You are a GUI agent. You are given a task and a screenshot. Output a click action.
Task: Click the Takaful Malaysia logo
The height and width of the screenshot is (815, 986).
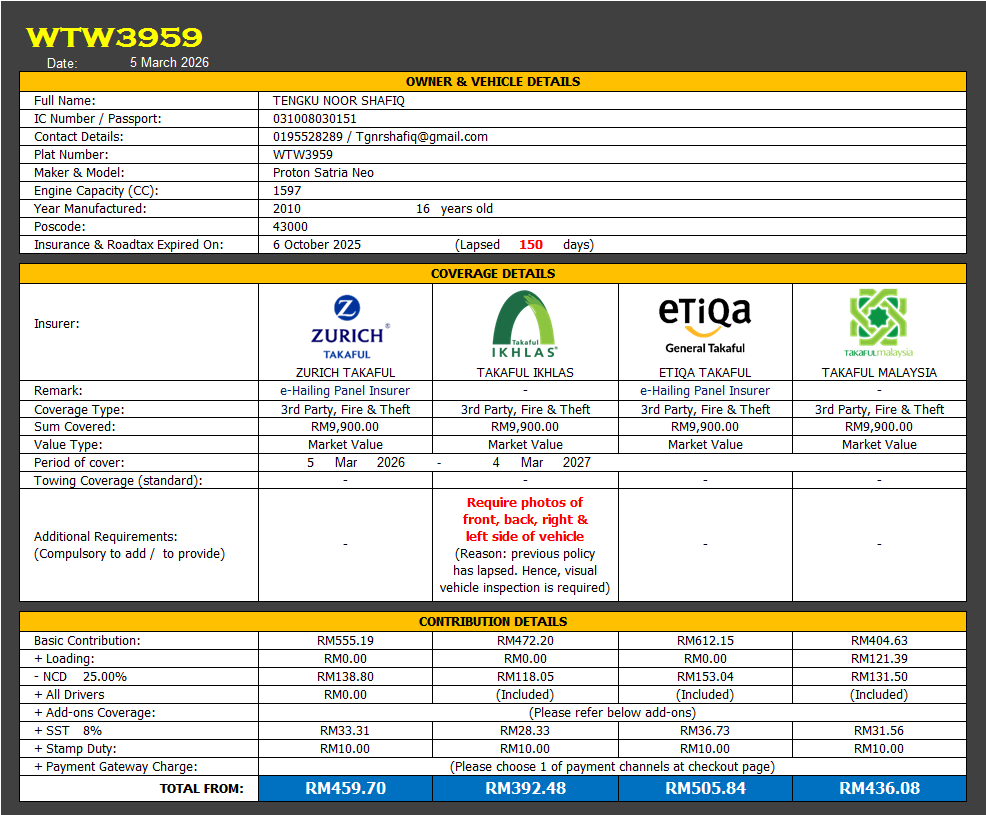879,323
